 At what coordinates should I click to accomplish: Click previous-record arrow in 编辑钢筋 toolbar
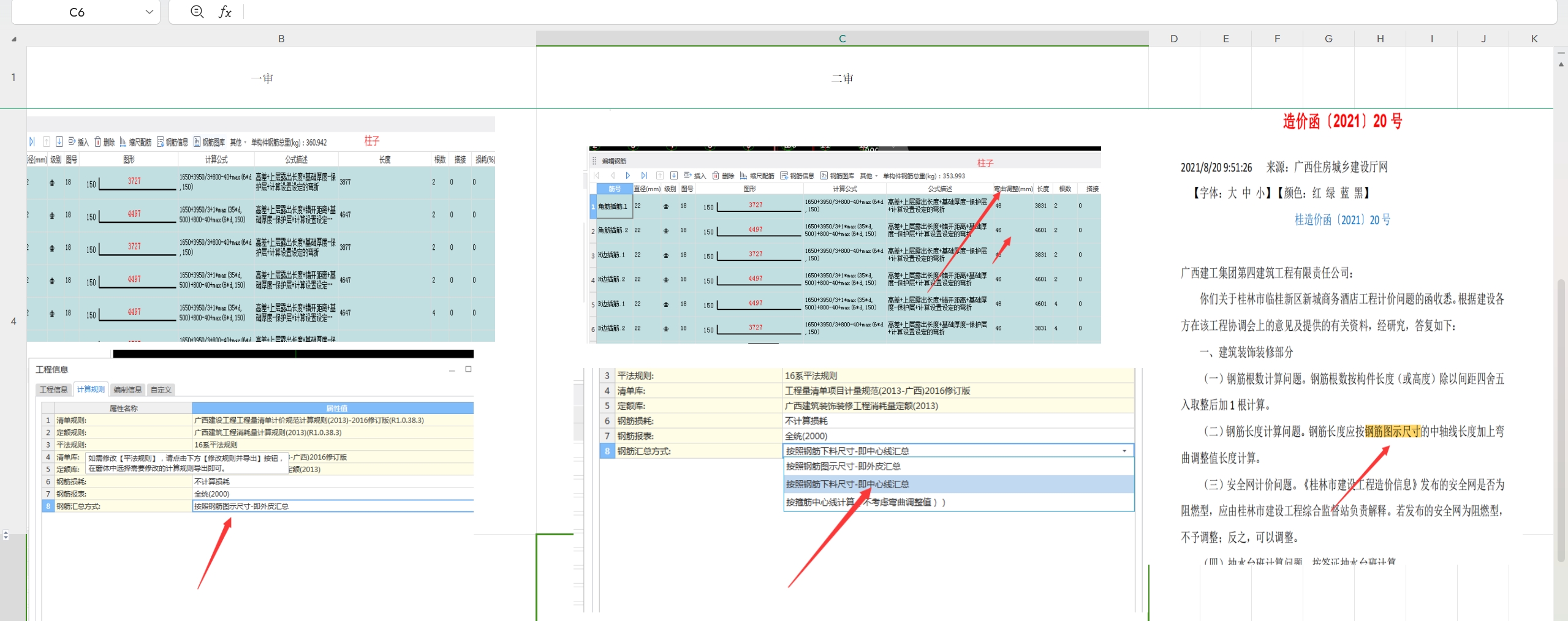click(x=612, y=175)
